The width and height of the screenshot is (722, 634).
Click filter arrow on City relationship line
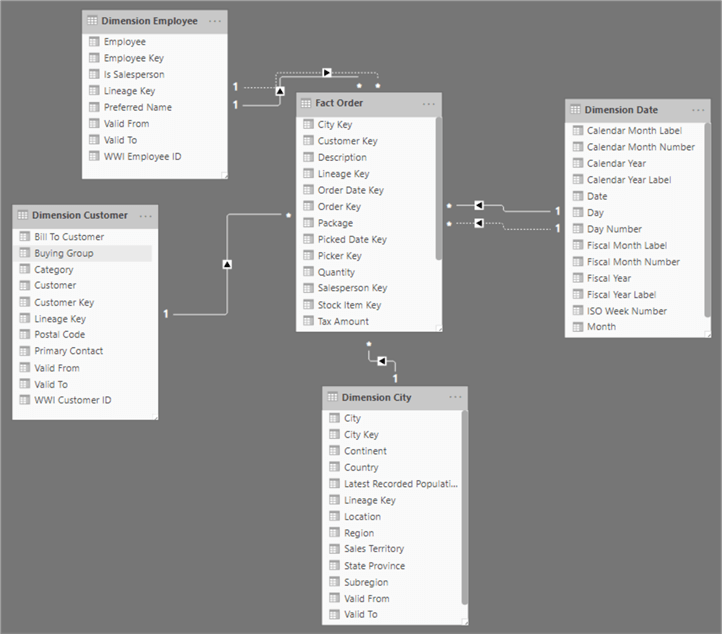pos(382,361)
